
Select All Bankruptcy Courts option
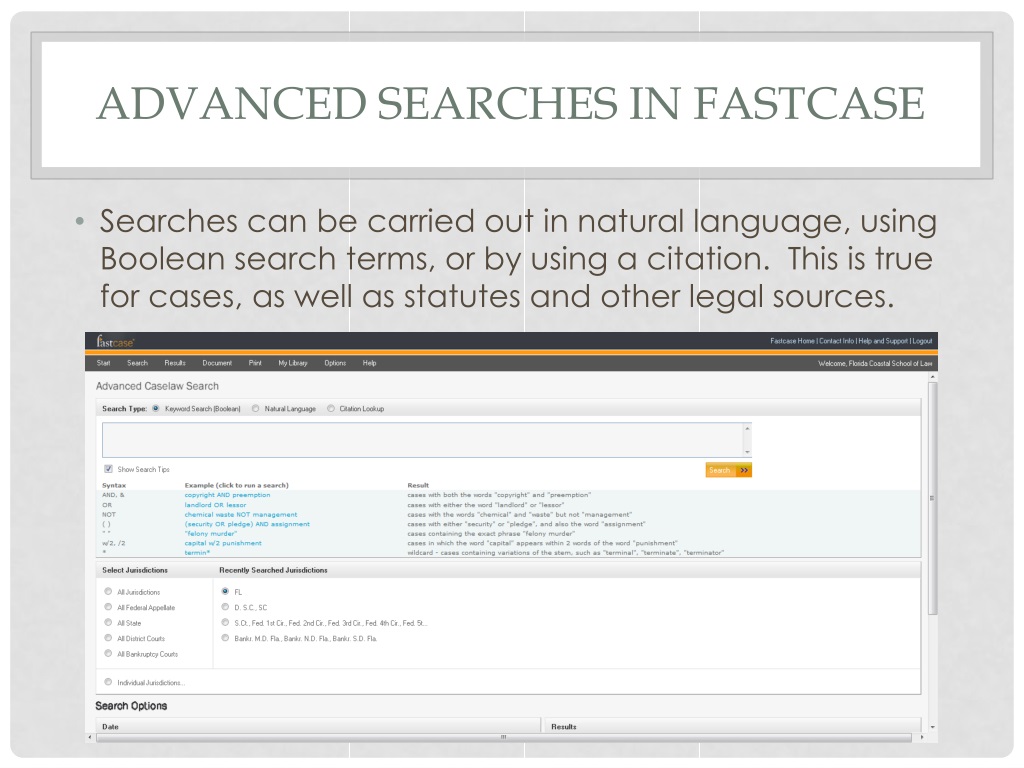108,654
